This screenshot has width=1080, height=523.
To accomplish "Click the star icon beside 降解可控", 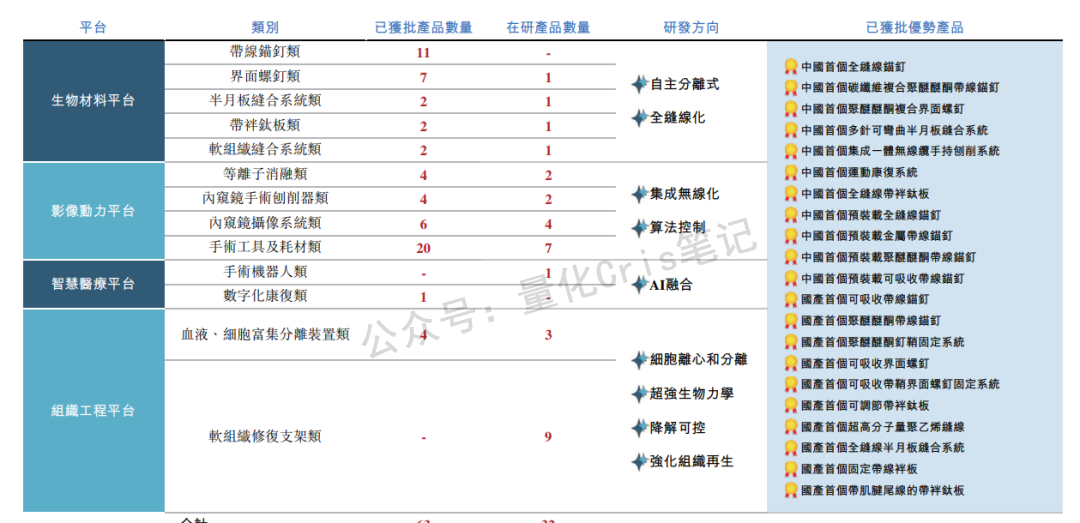I will (x=640, y=428).
